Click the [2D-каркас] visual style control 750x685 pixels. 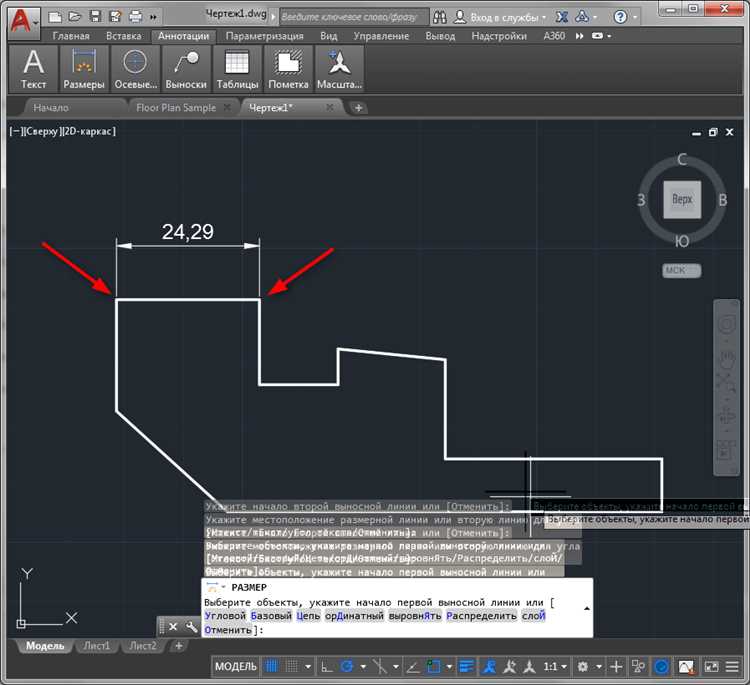[x=88, y=131]
